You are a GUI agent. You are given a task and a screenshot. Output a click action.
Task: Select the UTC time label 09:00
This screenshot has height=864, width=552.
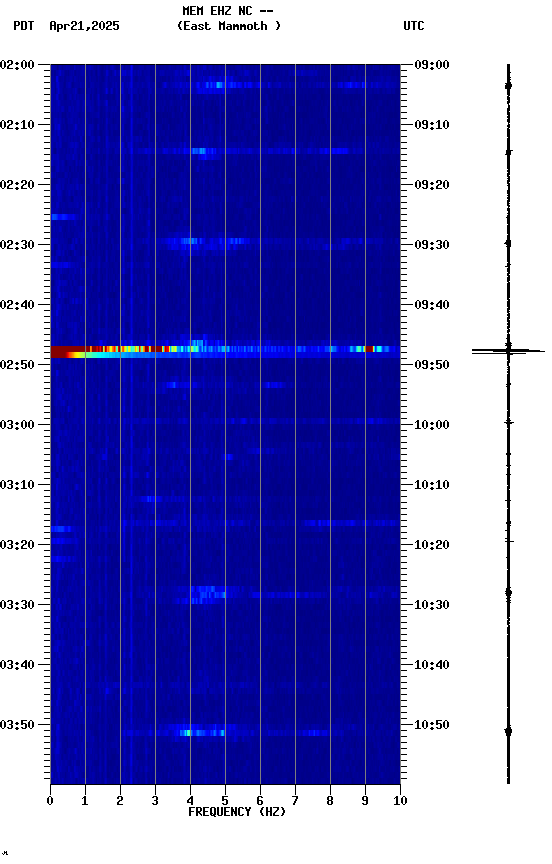pos(432,64)
